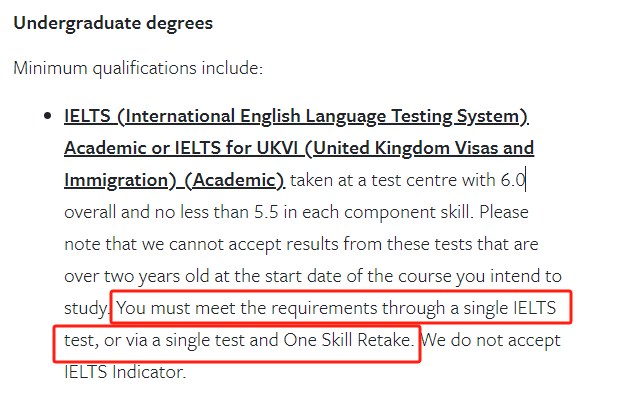Click the "overall and no less than" phrase

(156, 212)
